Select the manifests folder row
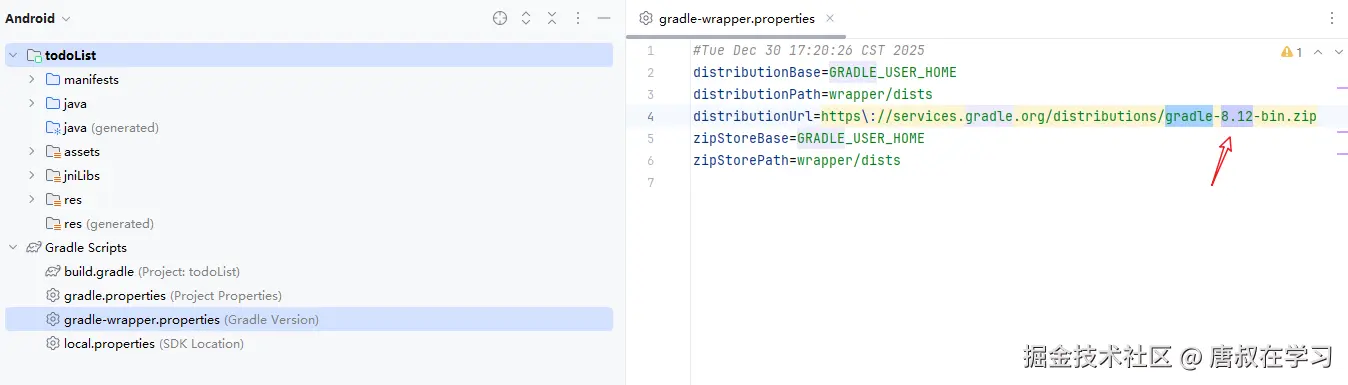This screenshot has height=385, width=1348. [309, 79]
